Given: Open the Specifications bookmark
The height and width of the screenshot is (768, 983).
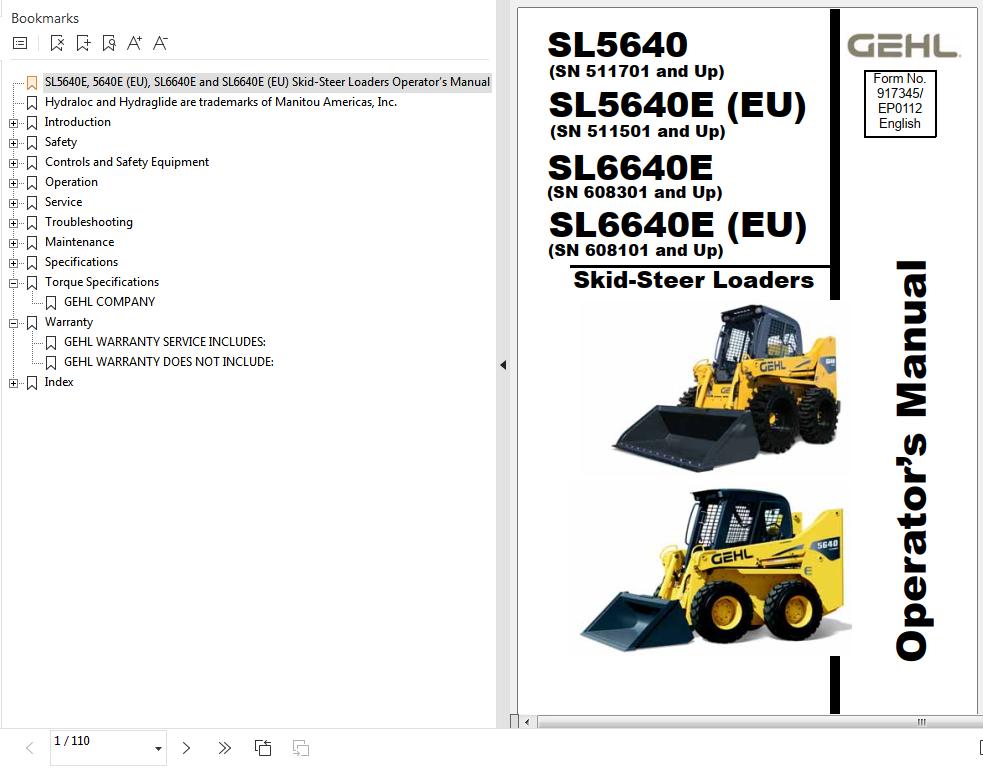Looking at the screenshot, I should click(81, 262).
